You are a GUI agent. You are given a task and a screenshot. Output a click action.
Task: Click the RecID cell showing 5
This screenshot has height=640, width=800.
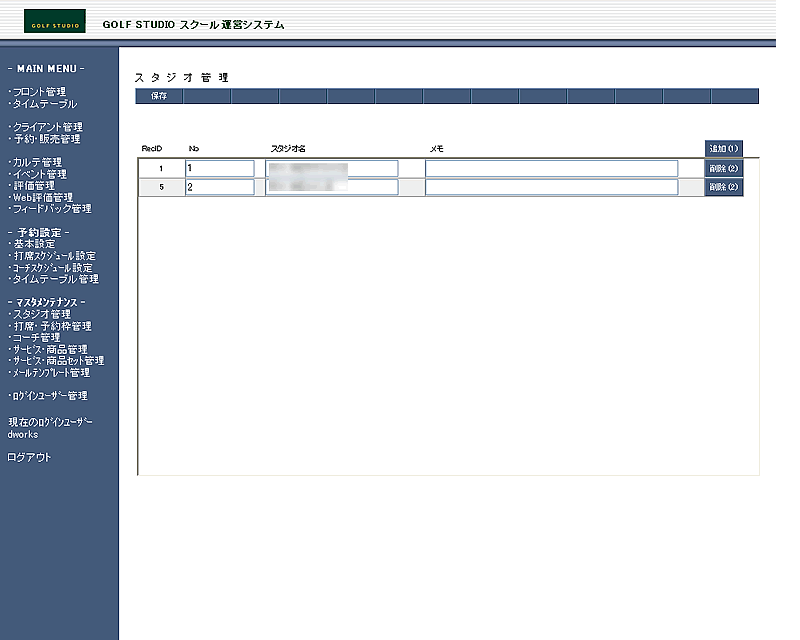[161, 187]
